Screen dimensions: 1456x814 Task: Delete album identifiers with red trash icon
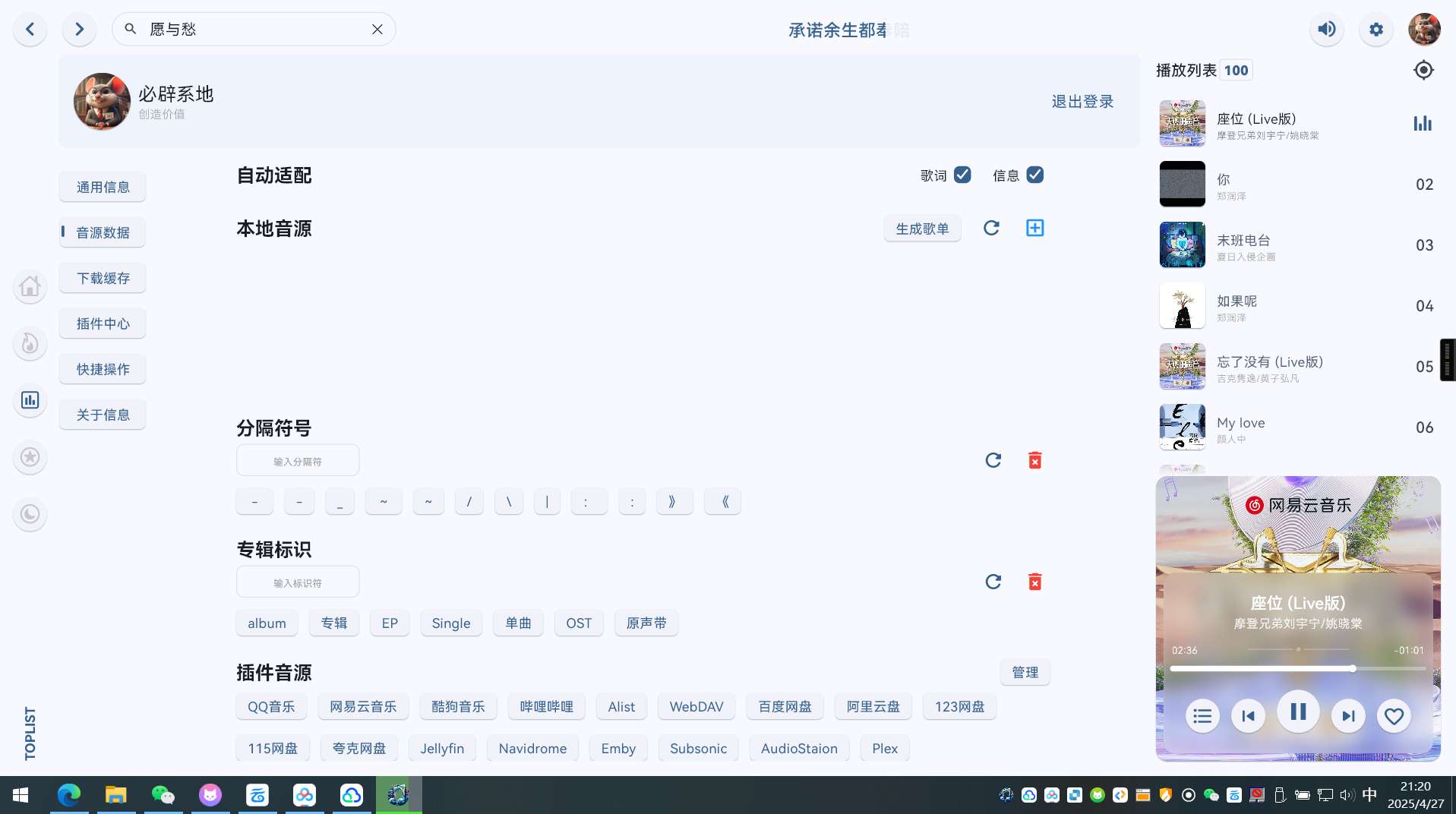[x=1034, y=582]
